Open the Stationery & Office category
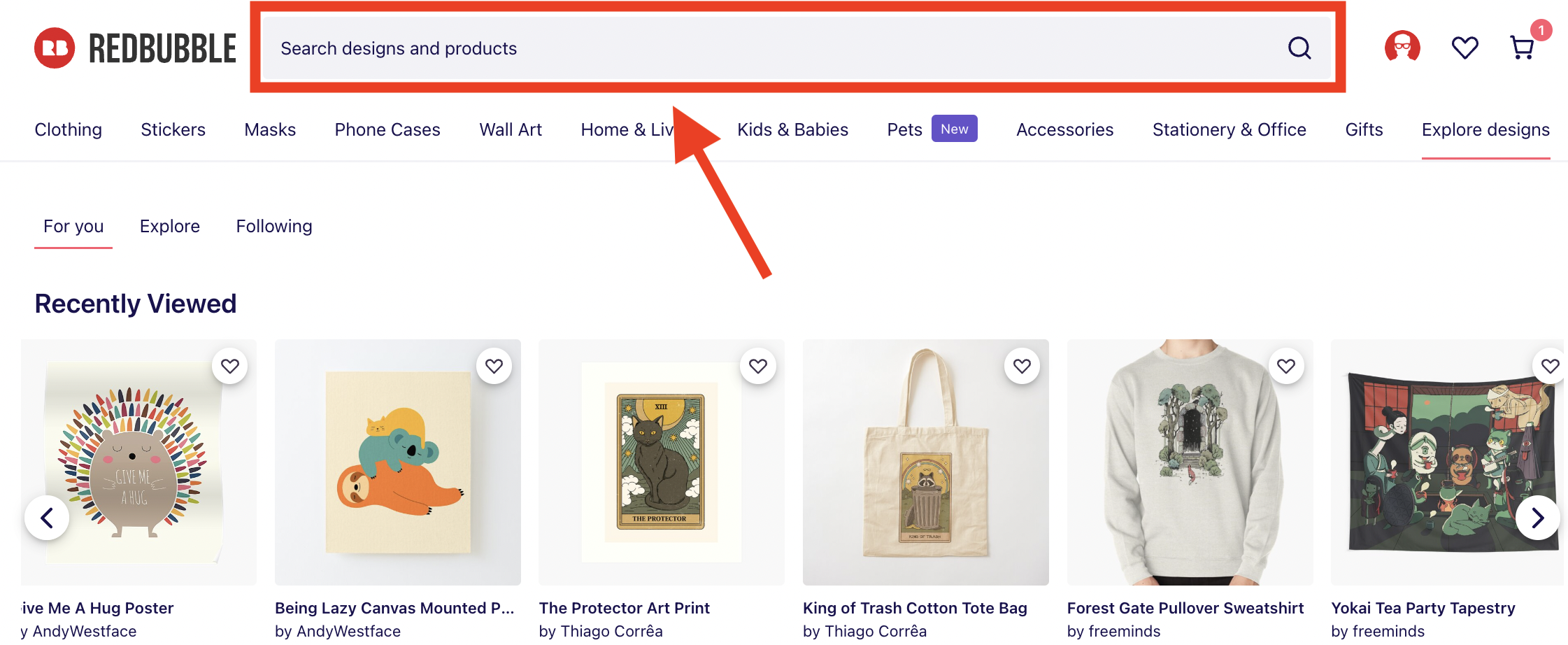The width and height of the screenshot is (1568, 645). [x=1229, y=129]
